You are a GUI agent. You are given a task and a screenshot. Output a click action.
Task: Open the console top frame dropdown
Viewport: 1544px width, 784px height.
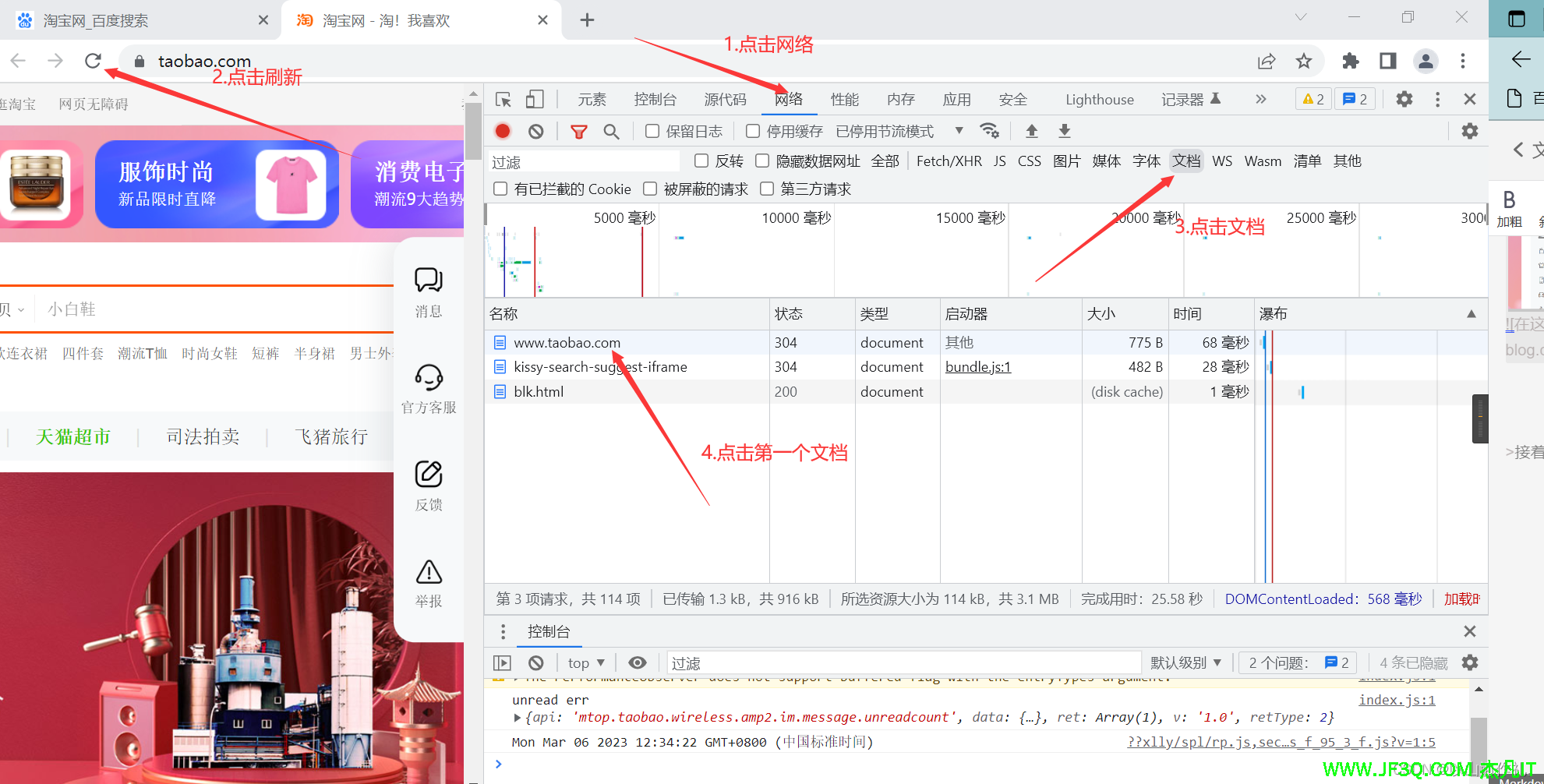pyautogui.click(x=585, y=662)
